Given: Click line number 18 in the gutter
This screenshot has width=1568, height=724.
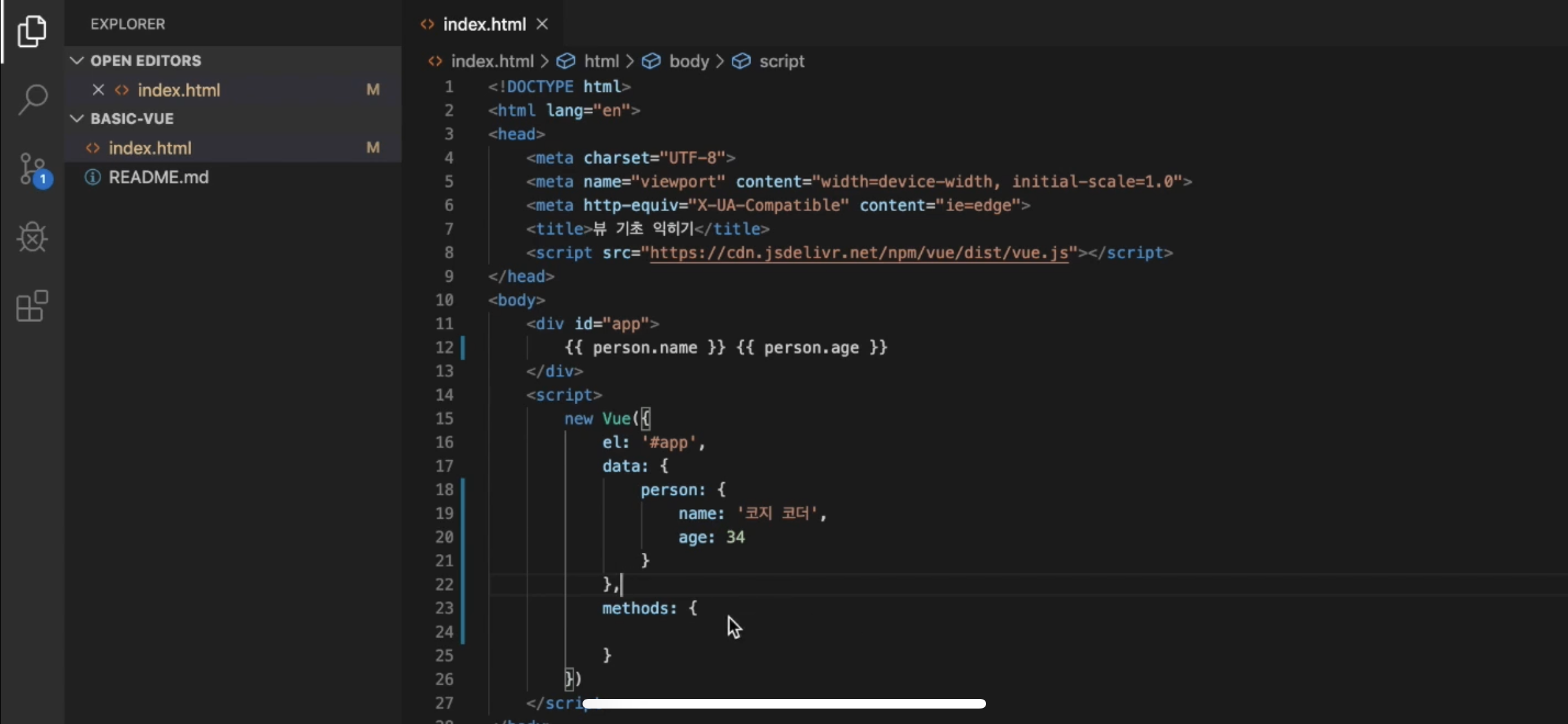Looking at the screenshot, I should point(444,490).
